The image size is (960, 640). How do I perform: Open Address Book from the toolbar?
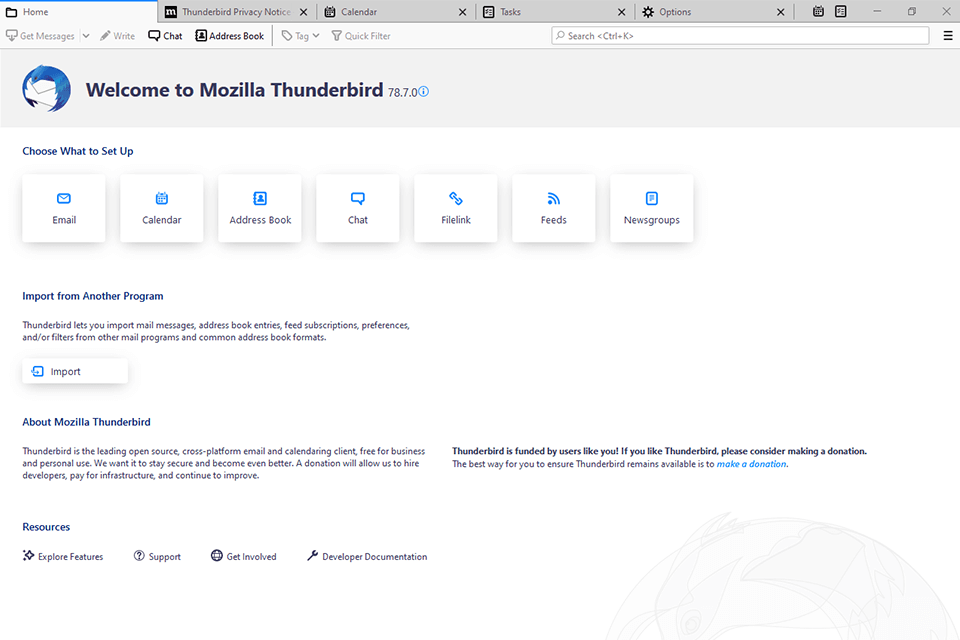point(230,36)
